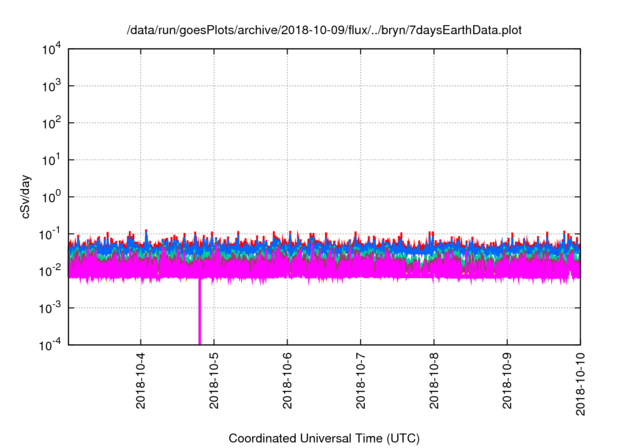Click the magenta dropout spike near 2018-10-5

click(x=200, y=312)
